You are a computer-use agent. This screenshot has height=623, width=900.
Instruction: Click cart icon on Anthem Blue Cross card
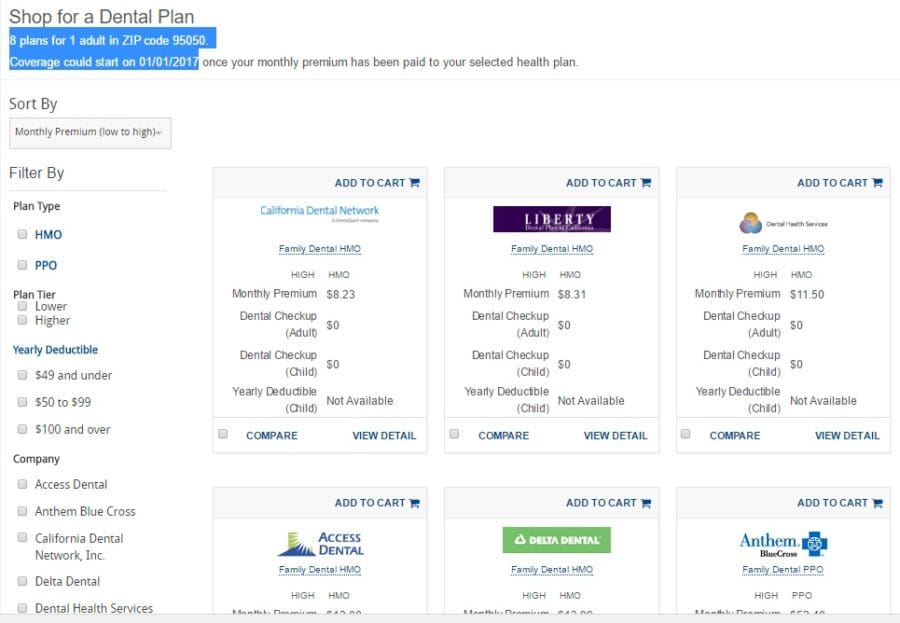pos(877,503)
